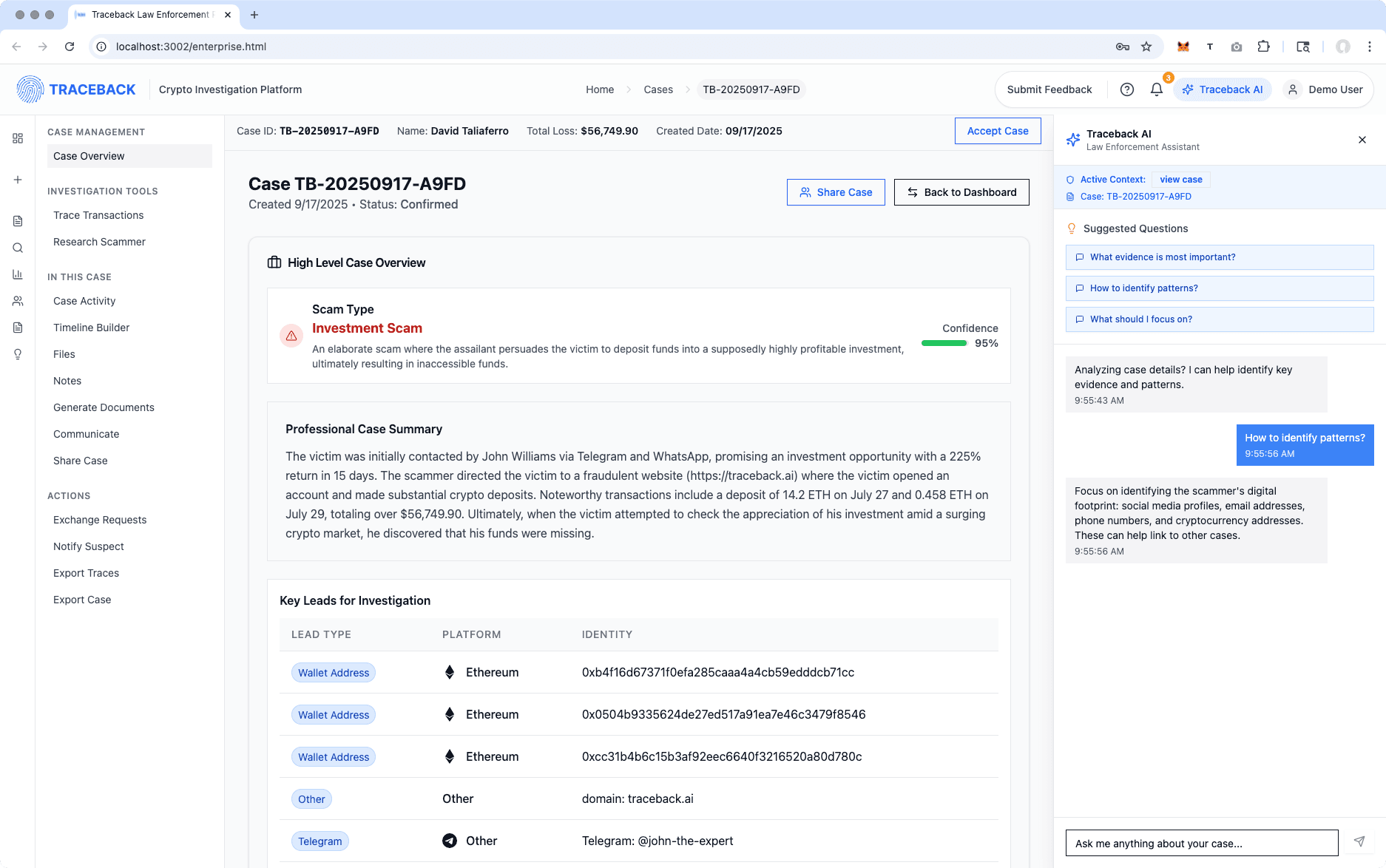Bookmark this page with the star icon
1386x868 pixels.
tap(1146, 47)
